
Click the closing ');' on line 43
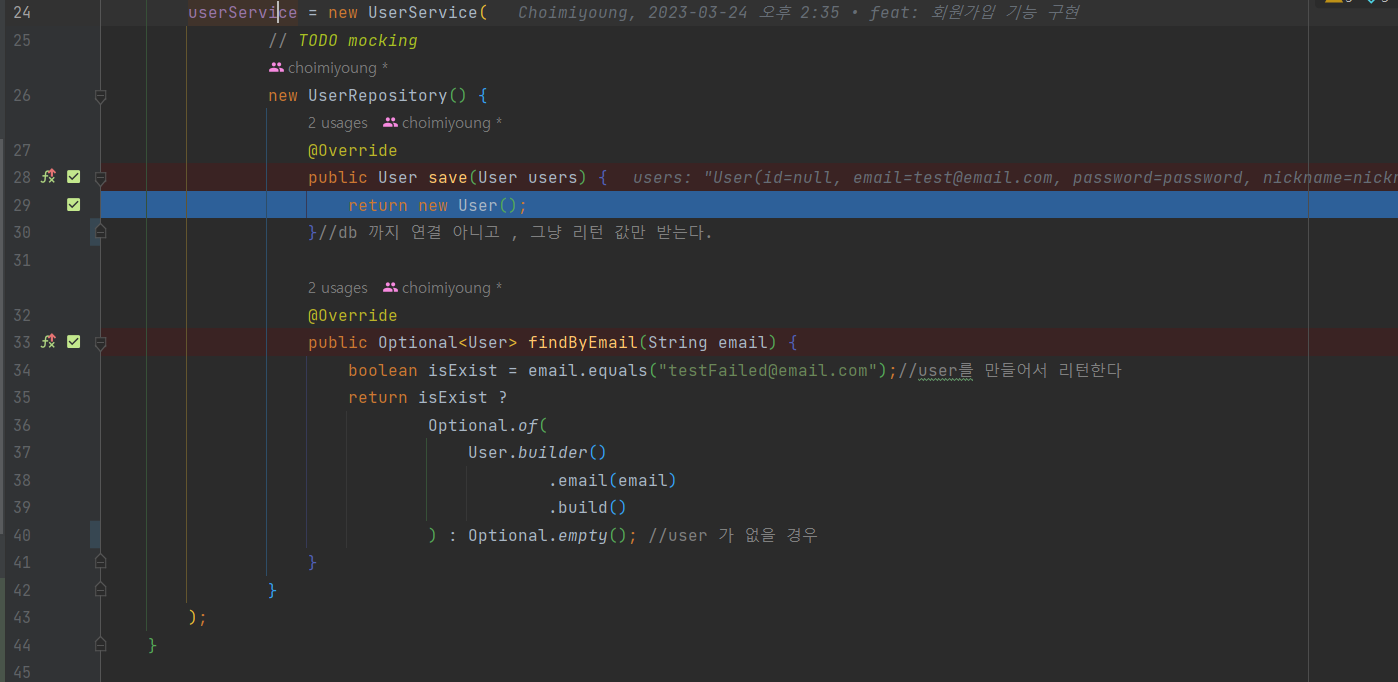point(198,618)
